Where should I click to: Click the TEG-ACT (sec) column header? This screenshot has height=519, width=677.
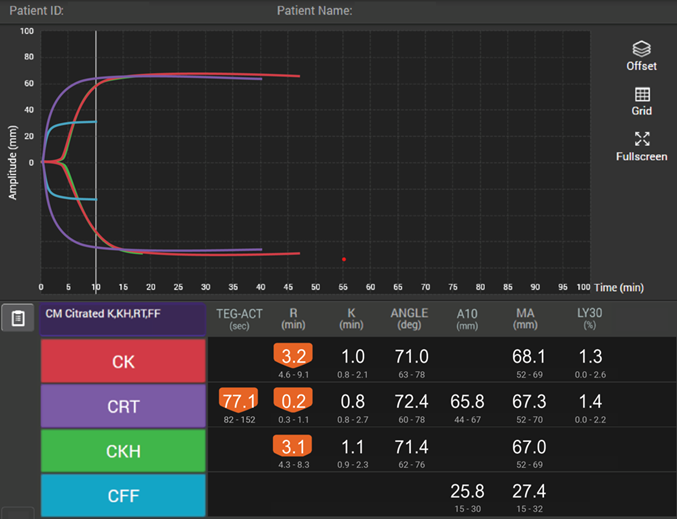click(239, 319)
